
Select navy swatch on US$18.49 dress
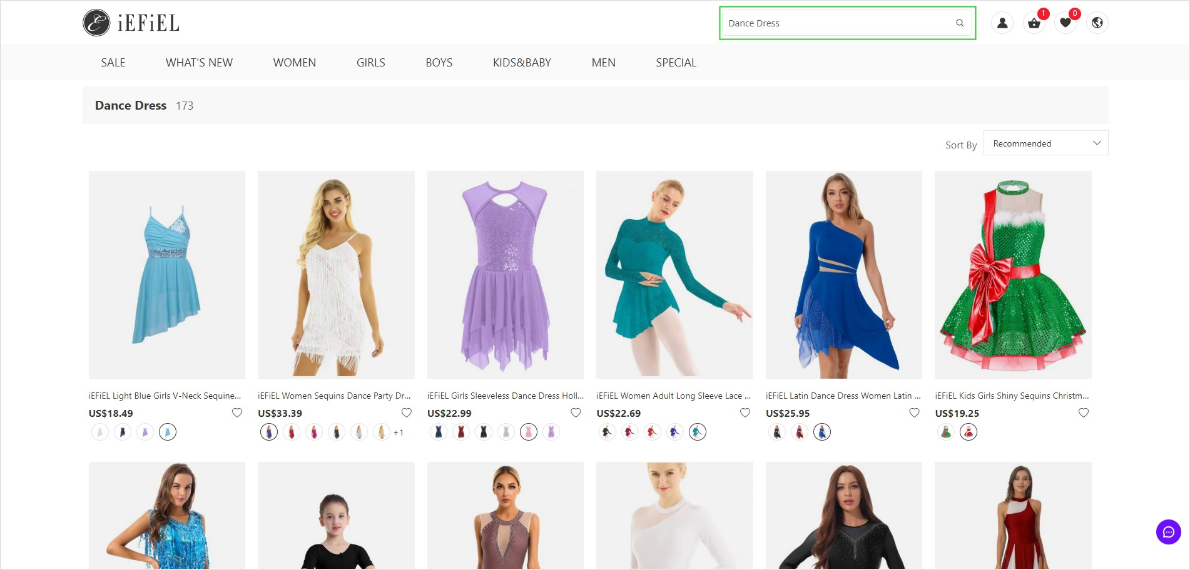point(122,432)
